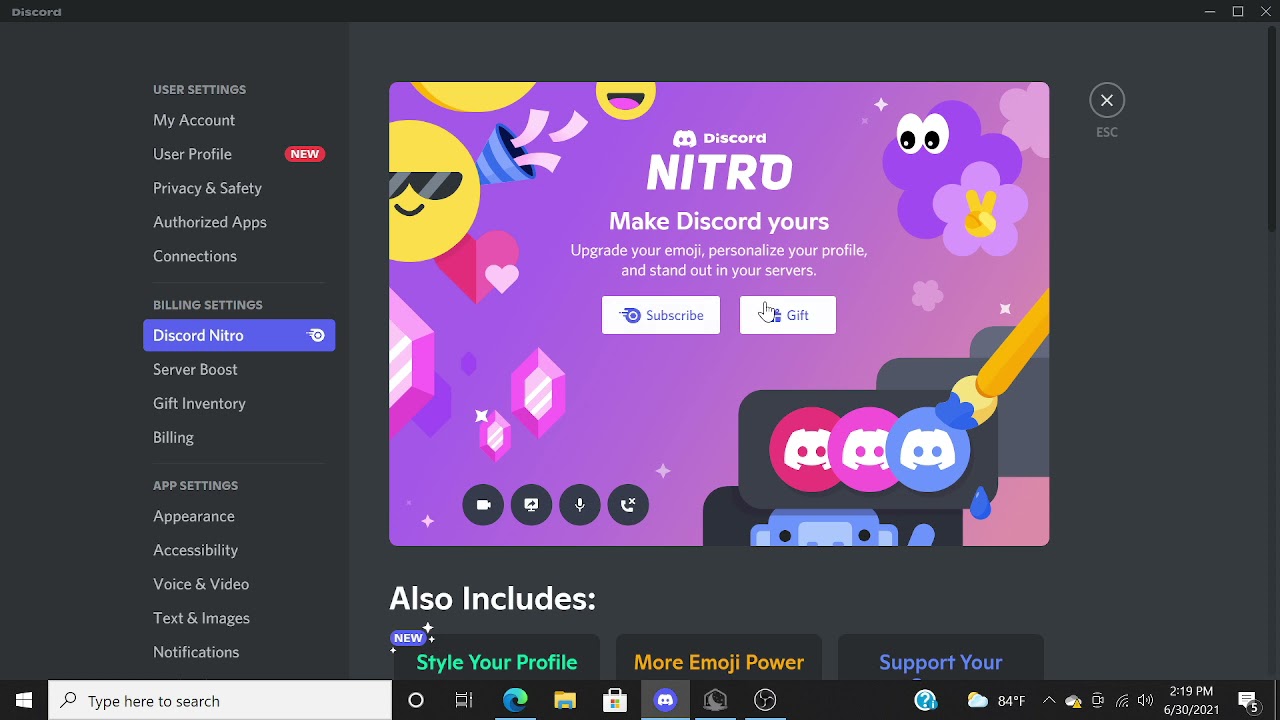Close settings with the ESC X button
1280x720 pixels.
1107,100
